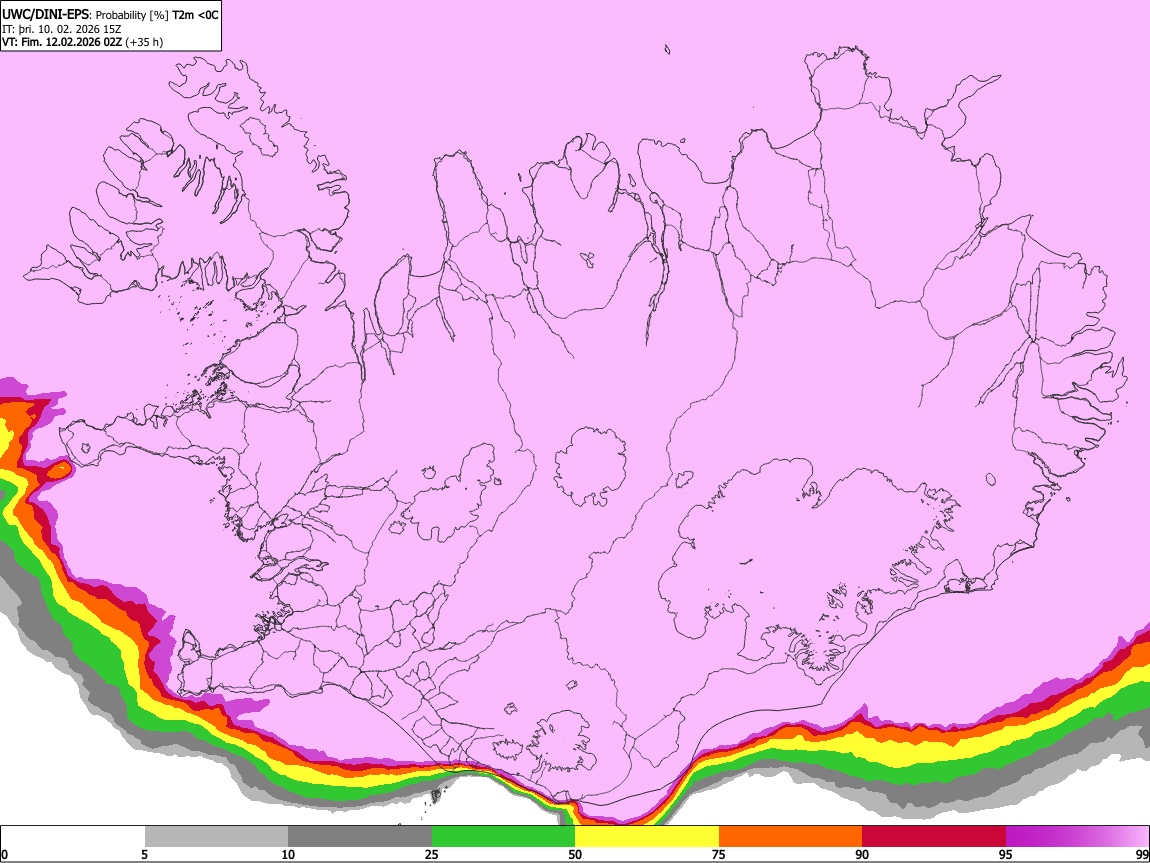Click the green 25–50% legend swatch
Screen dimensions: 1150x863
[x=503, y=837]
